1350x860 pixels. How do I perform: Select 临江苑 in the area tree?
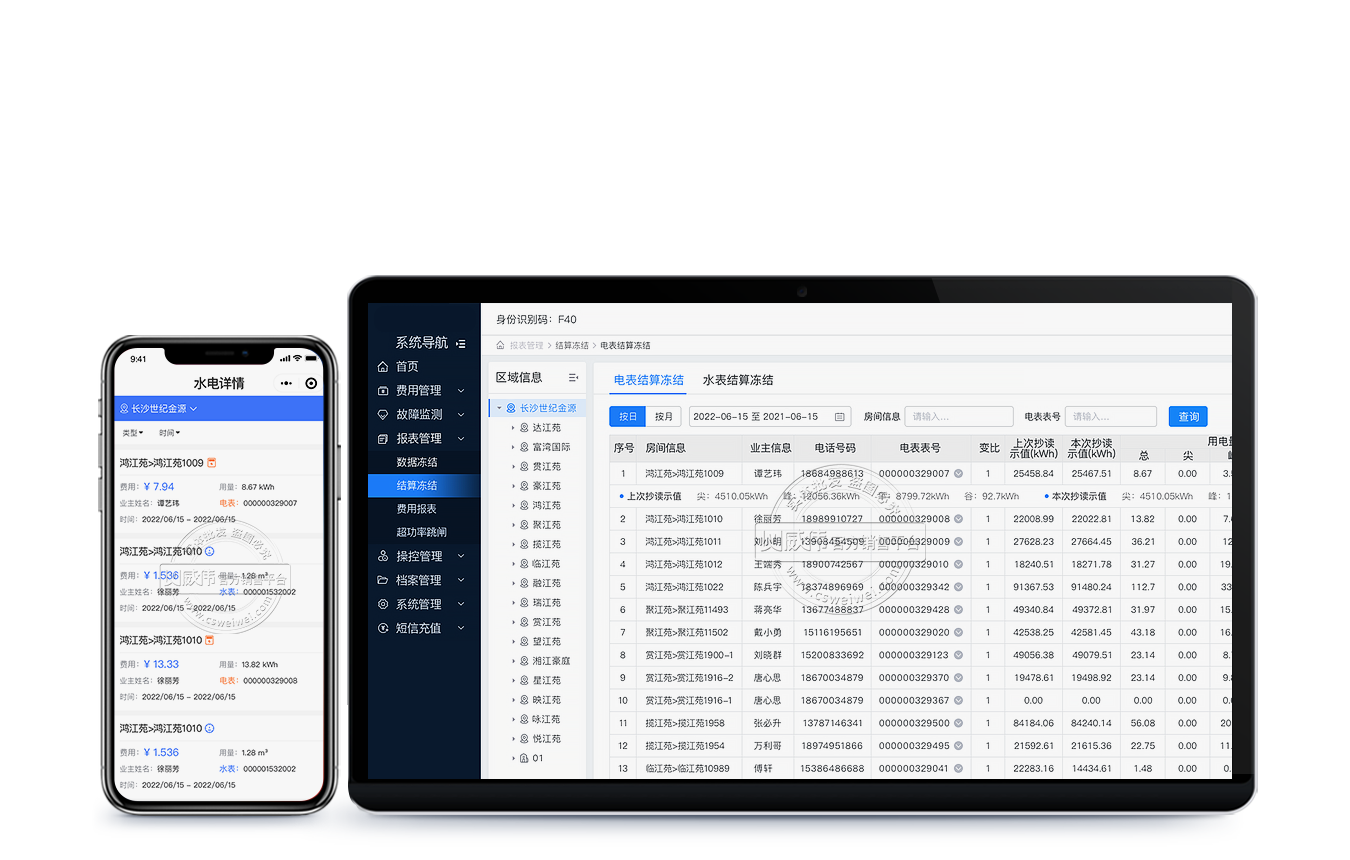[x=546, y=564]
